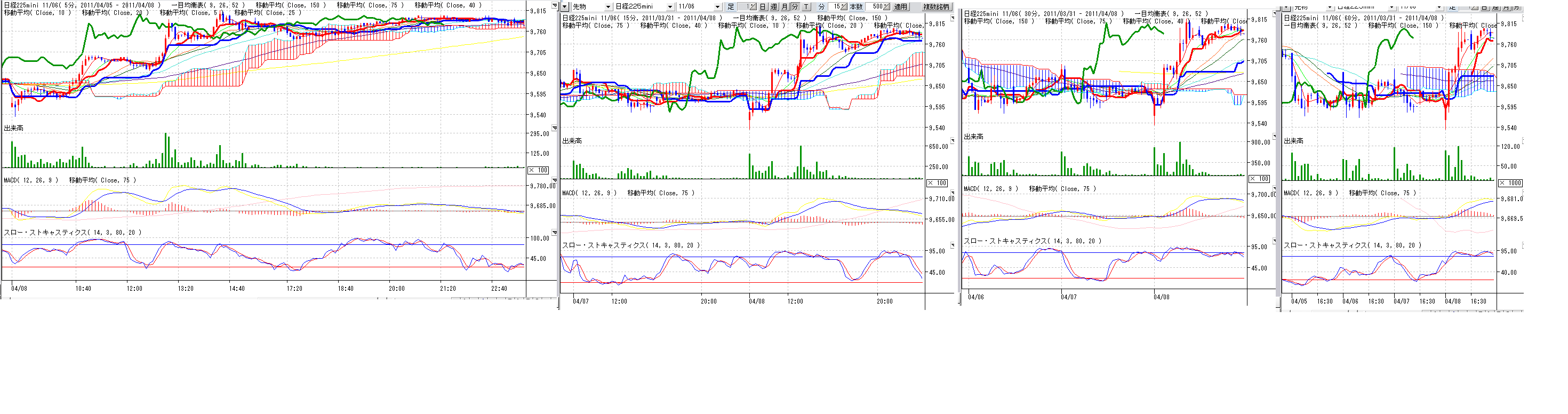Viewport: 1568px width, 414px height.
Task: Click the ×100 scale box on 15-minute volume
Action: coord(938,183)
